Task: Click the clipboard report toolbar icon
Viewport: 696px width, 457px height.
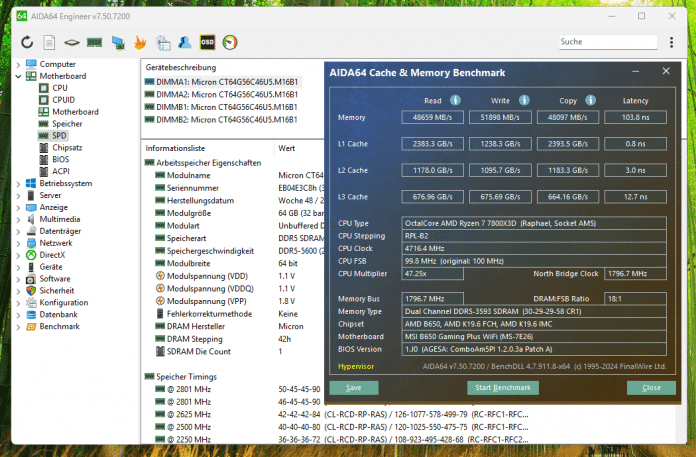Action: (163, 43)
